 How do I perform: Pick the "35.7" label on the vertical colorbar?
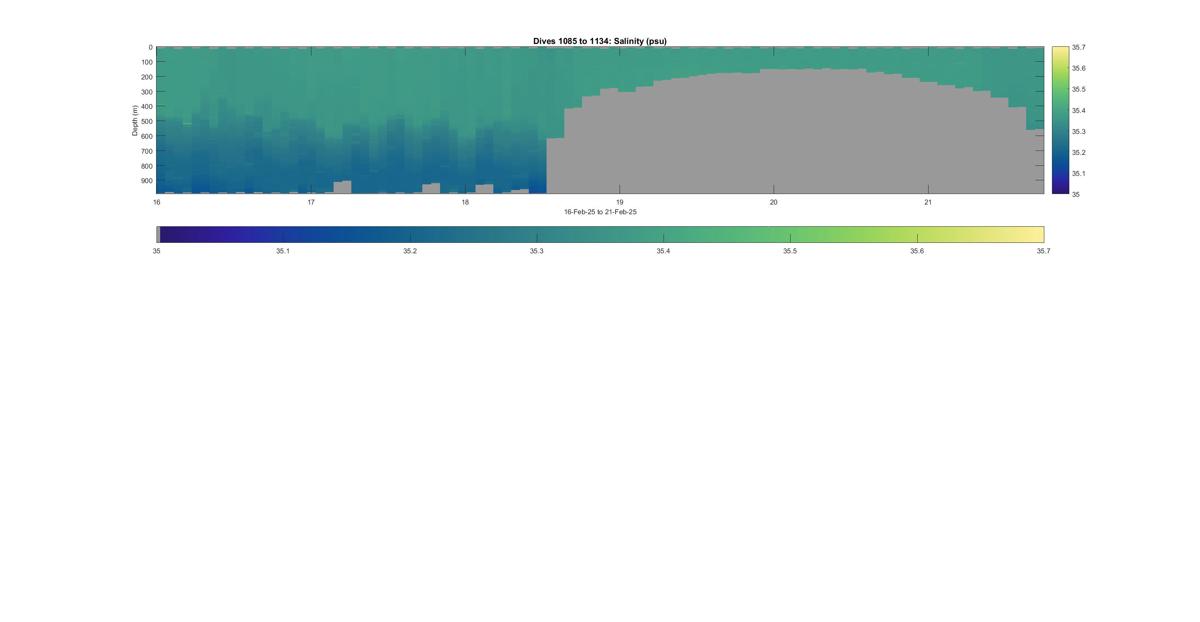[x=1078, y=47]
